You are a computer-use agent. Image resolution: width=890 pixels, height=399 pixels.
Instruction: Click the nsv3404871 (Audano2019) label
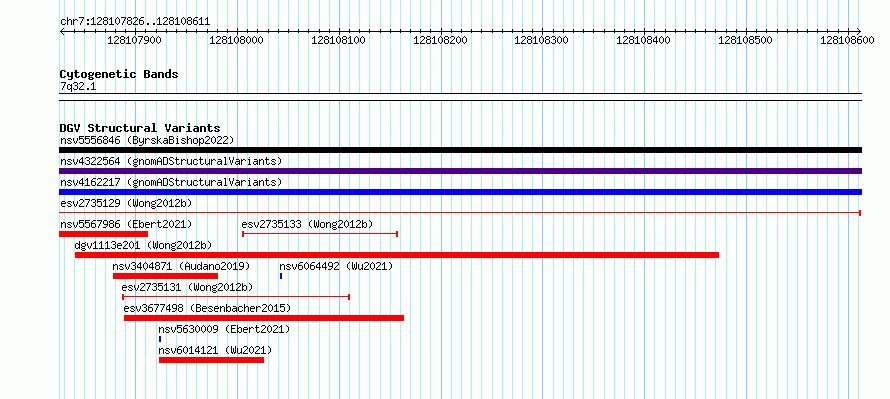tap(181, 266)
